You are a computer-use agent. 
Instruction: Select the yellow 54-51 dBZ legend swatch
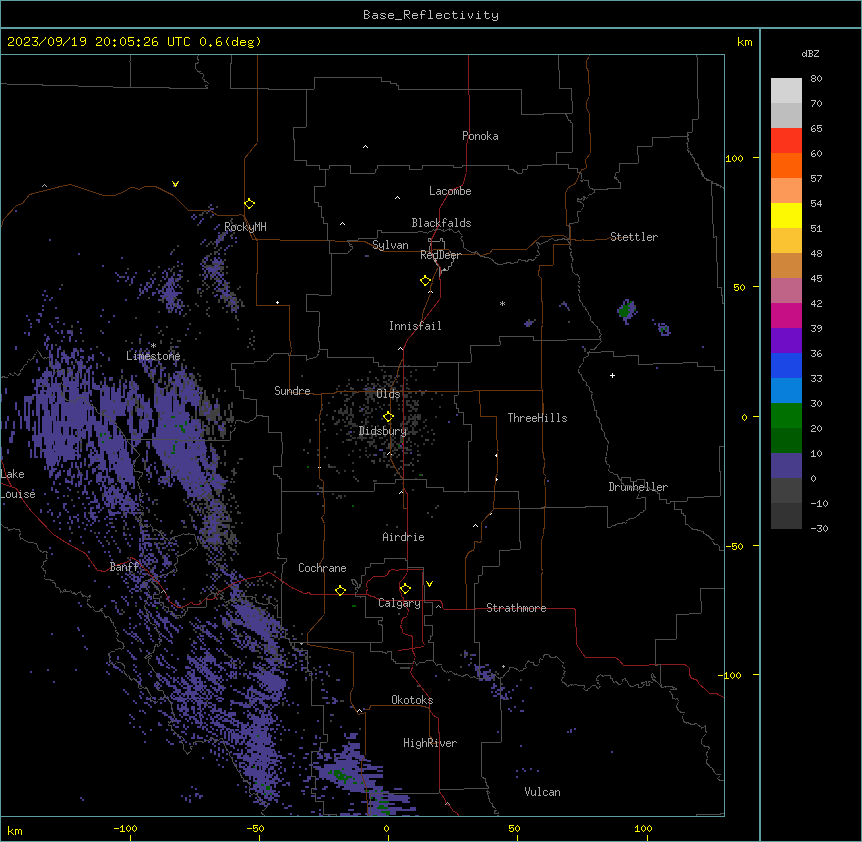[786, 215]
